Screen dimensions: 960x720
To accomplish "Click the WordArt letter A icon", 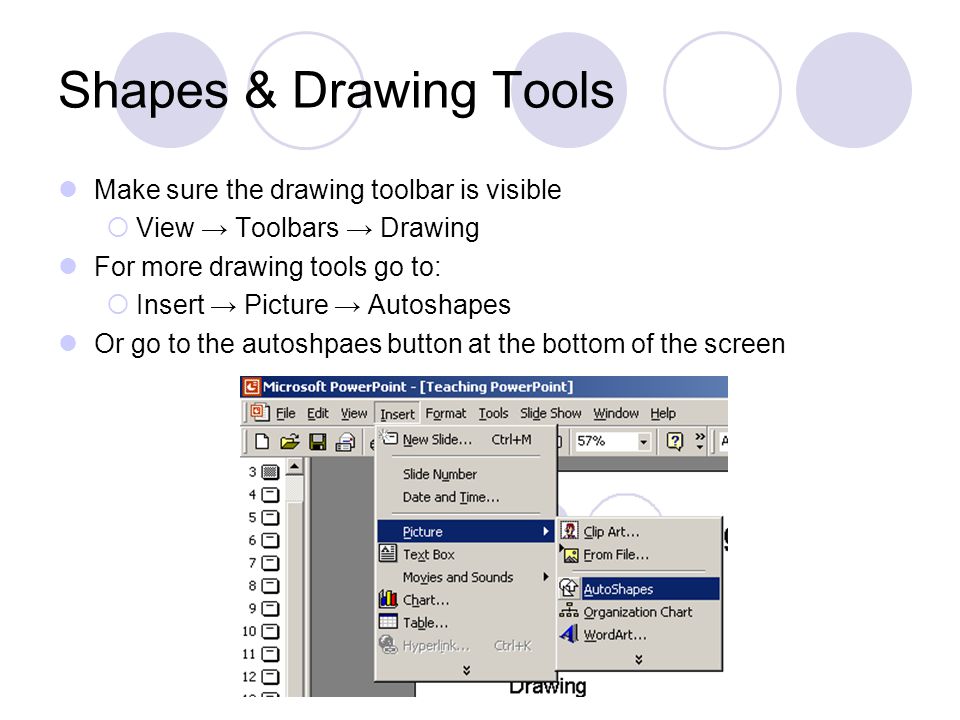I will pos(569,634).
